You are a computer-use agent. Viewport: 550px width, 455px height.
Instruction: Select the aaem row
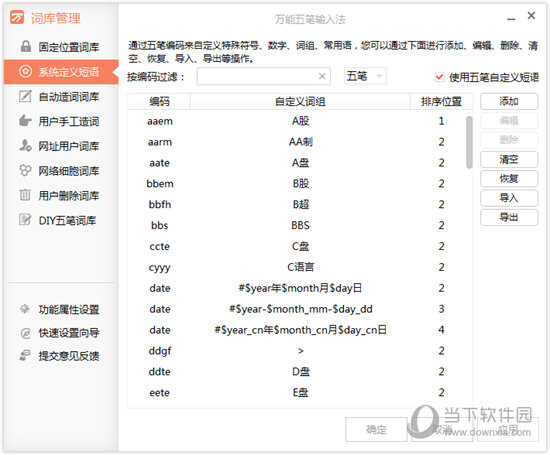(297, 121)
